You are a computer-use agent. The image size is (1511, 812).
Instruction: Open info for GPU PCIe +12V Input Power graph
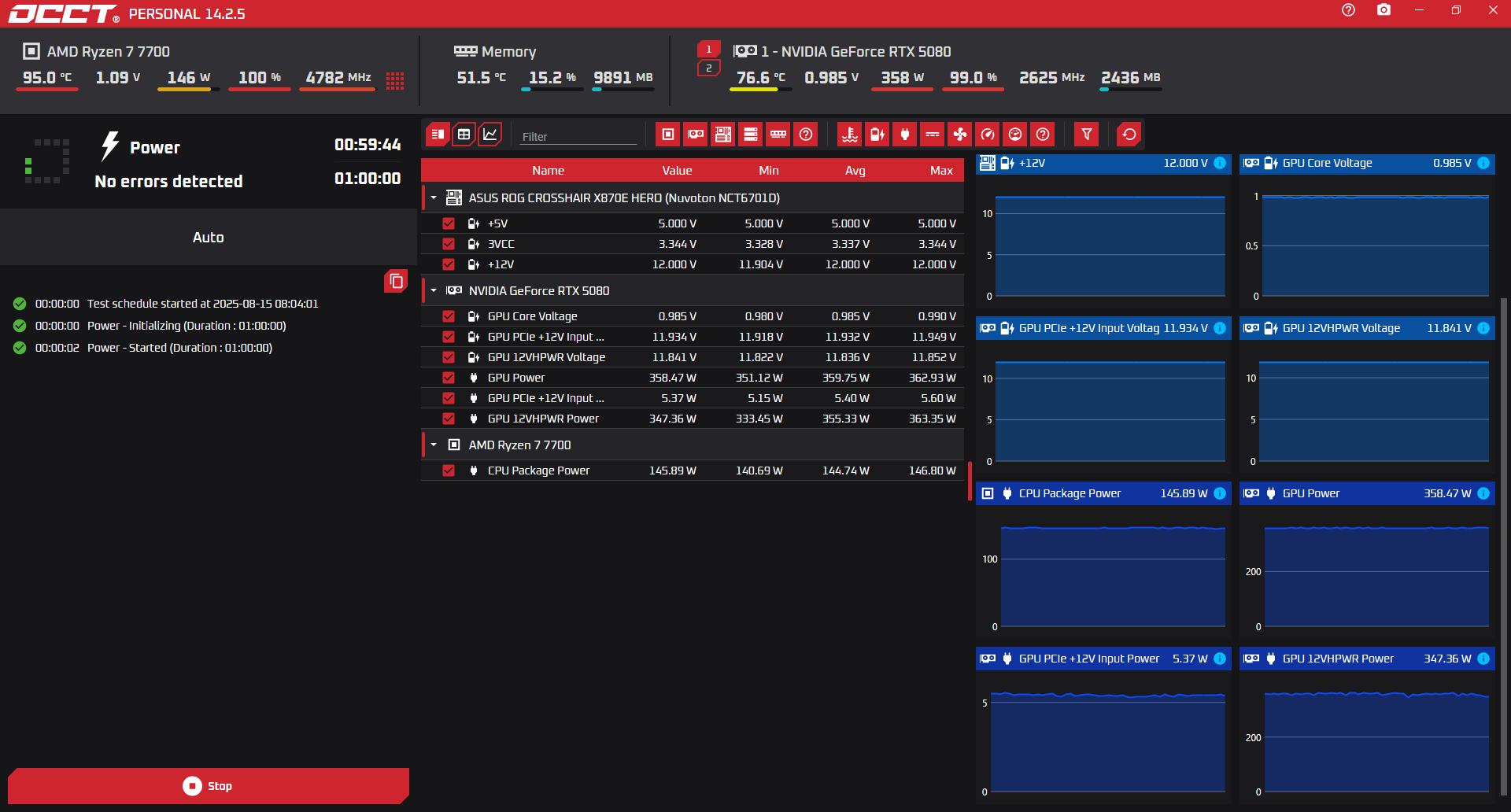pos(1220,659)
